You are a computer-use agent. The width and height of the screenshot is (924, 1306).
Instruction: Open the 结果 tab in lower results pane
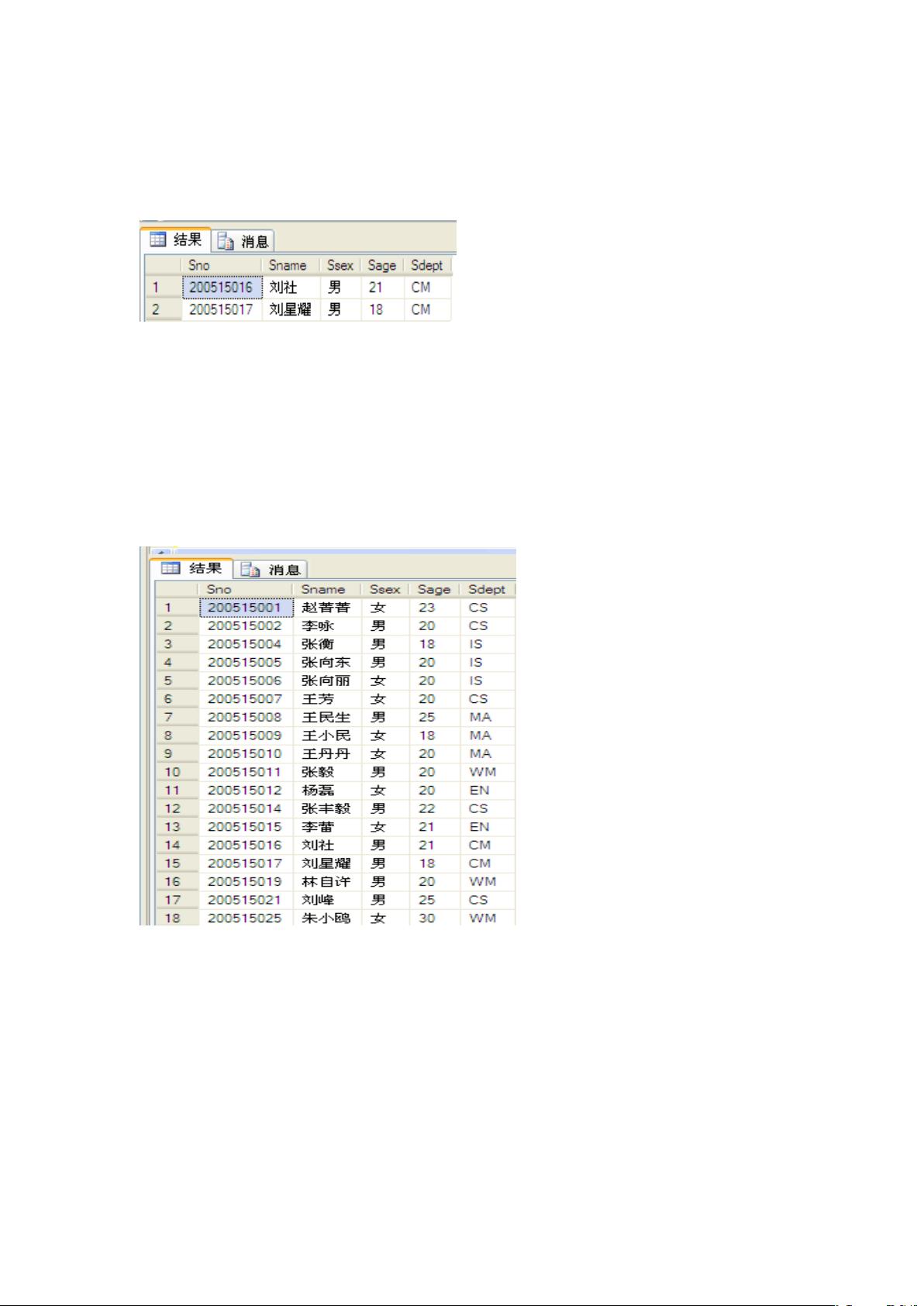click(191, 568)
